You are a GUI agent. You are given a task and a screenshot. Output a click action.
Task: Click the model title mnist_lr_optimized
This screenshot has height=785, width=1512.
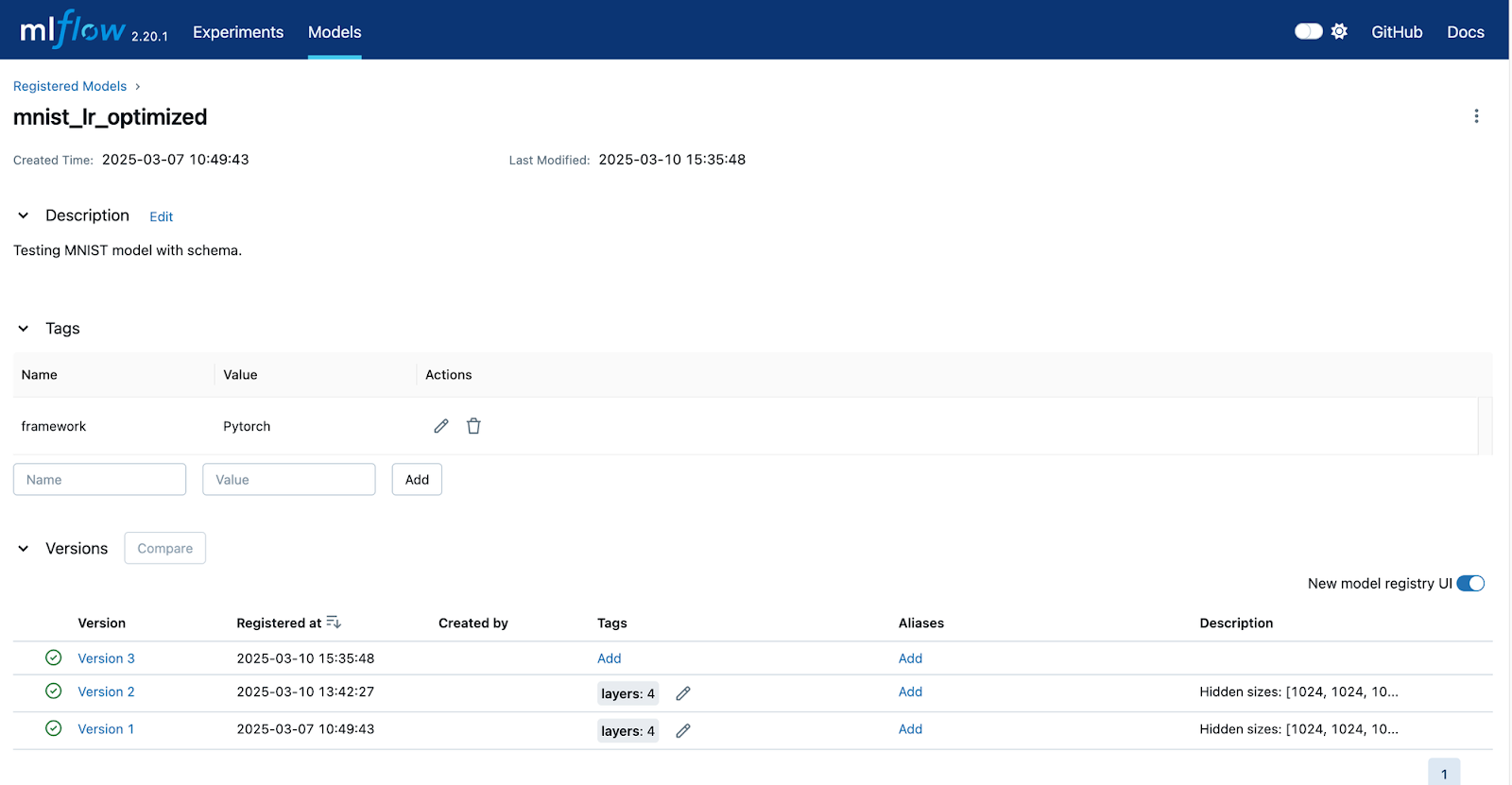coord(110,117)
